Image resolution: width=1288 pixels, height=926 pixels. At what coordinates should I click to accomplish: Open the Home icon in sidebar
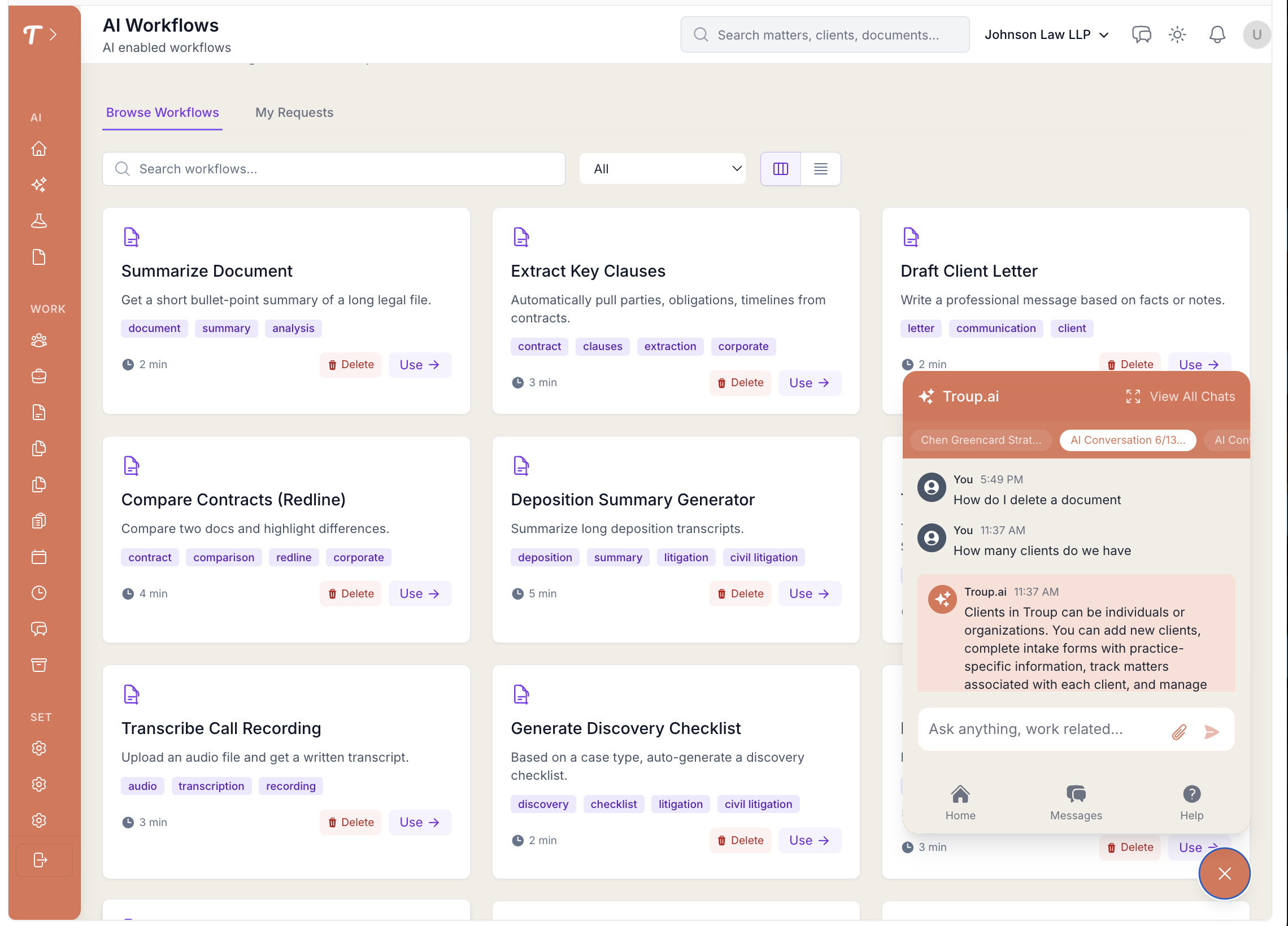point(38,148)
